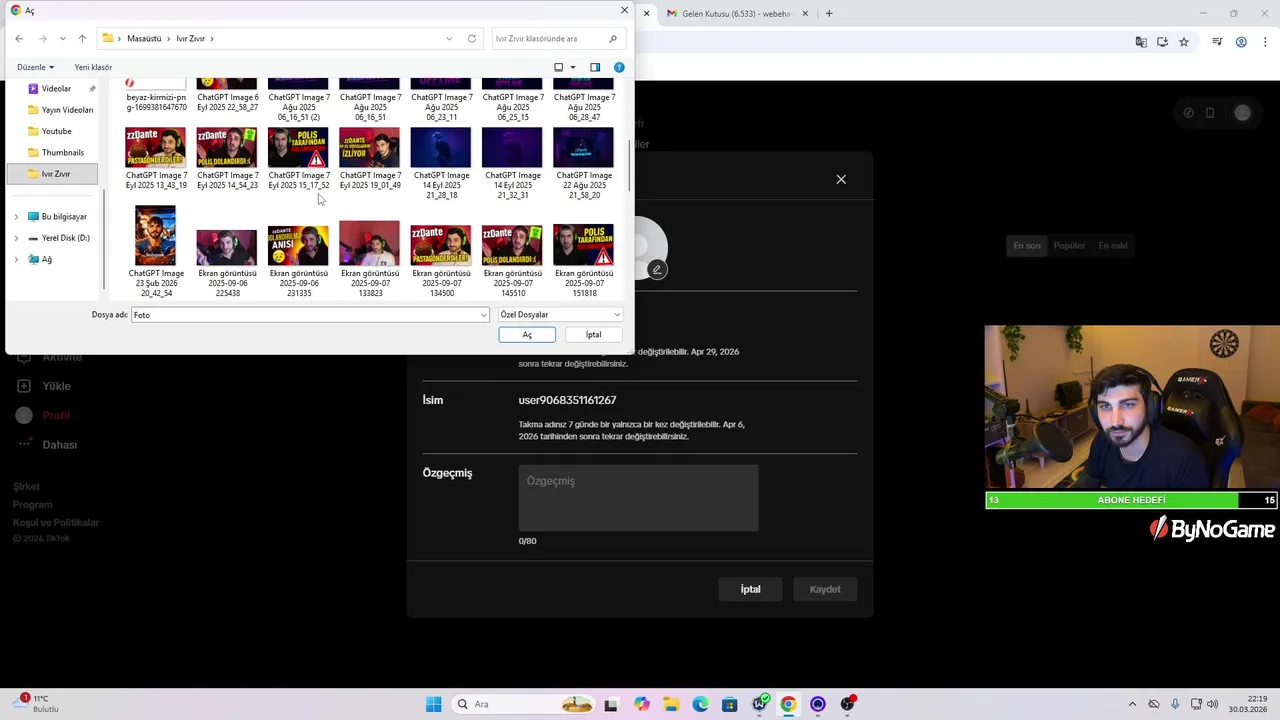Launch Copilot from the taskbar

(641, 704)
